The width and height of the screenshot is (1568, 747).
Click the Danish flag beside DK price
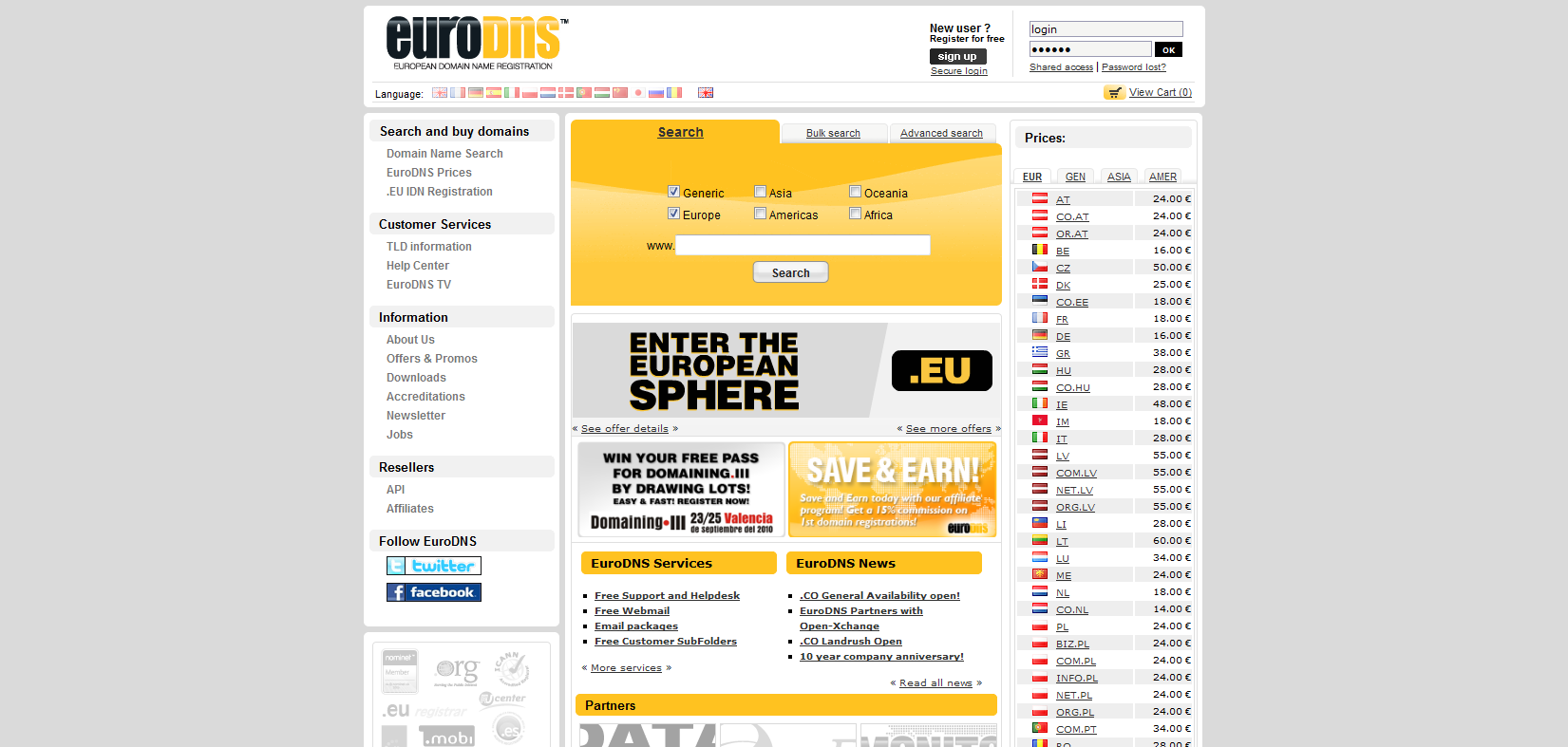click(1040, 284)
